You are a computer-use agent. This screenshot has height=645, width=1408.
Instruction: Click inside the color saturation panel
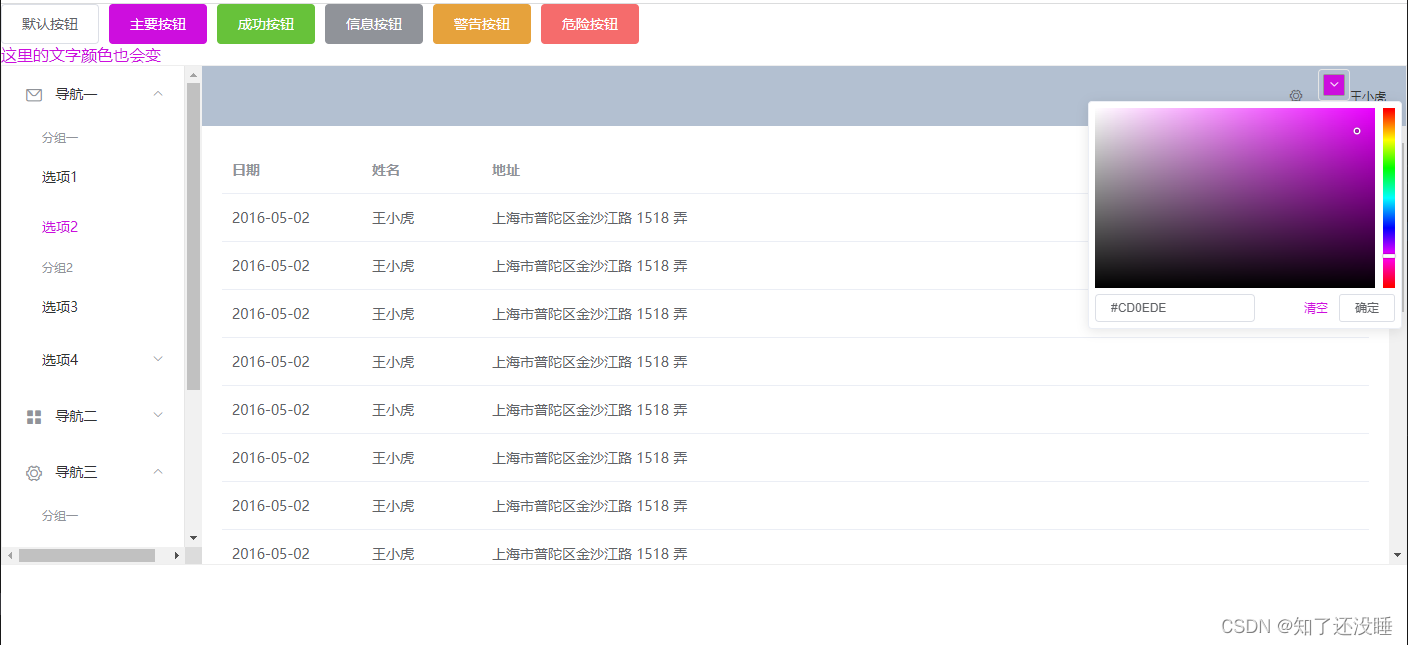coord(1235,198)
